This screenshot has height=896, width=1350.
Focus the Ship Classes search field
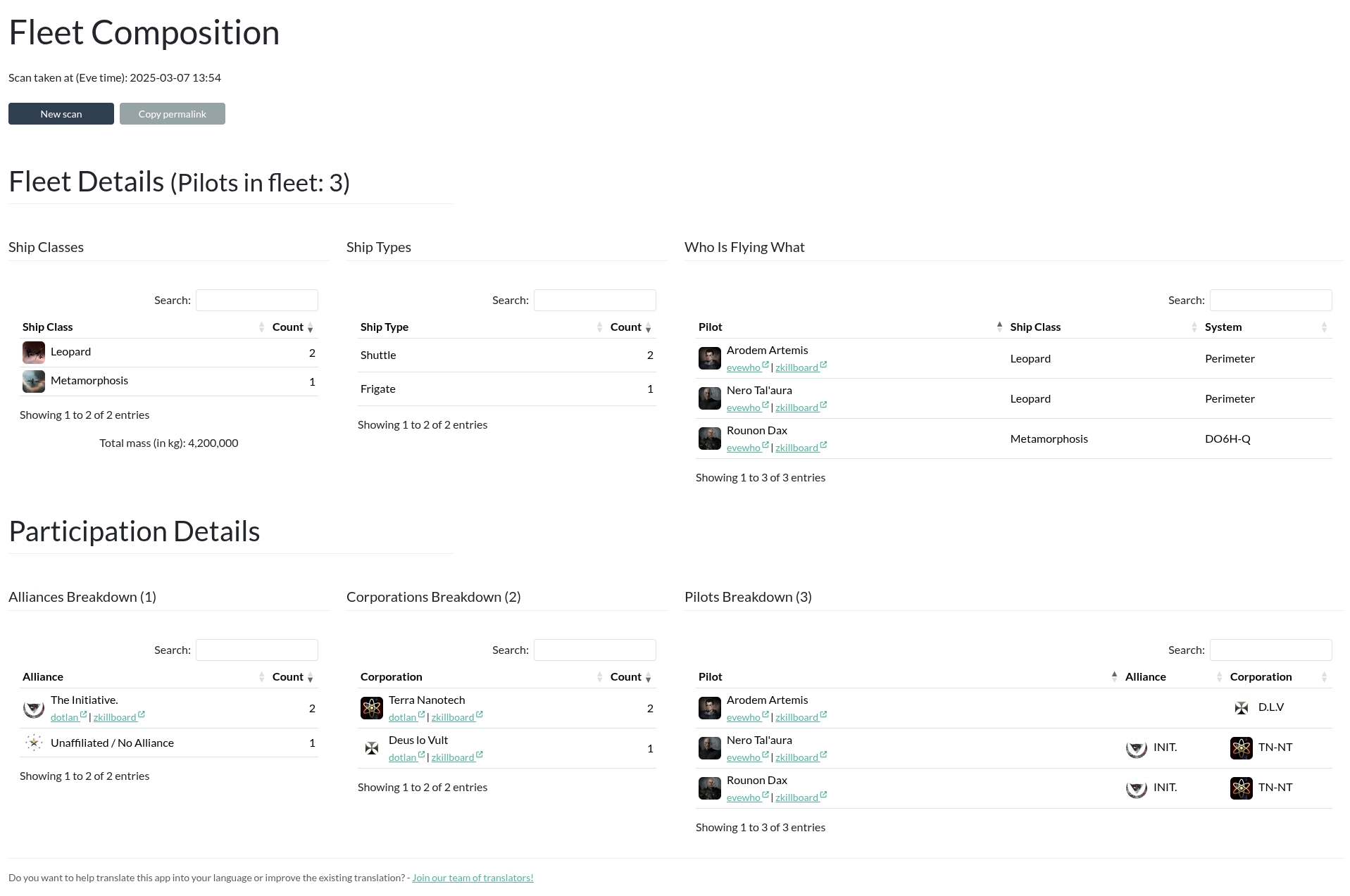coord(257,301)
